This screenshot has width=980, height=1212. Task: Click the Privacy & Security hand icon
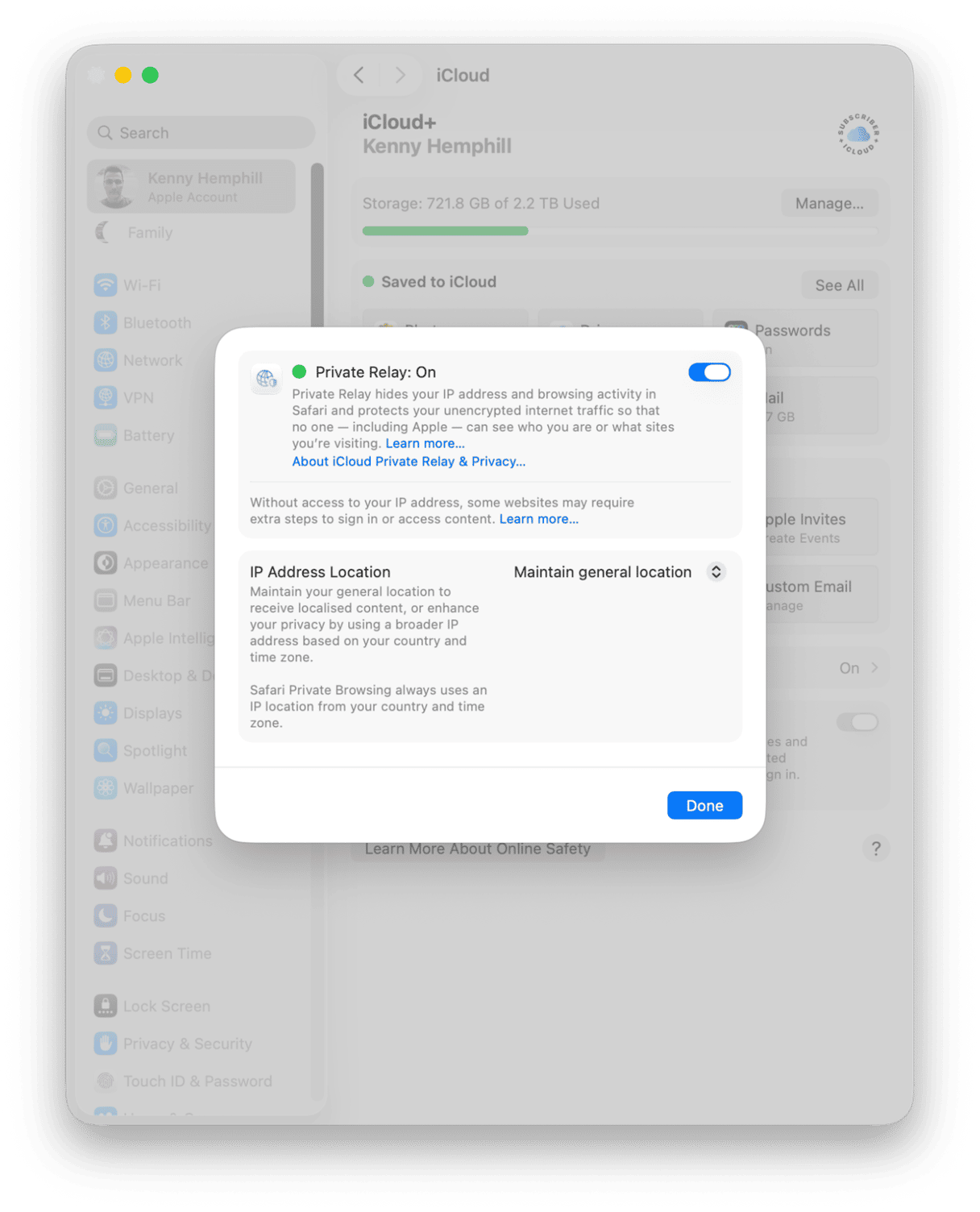(x=106, y=1044)
